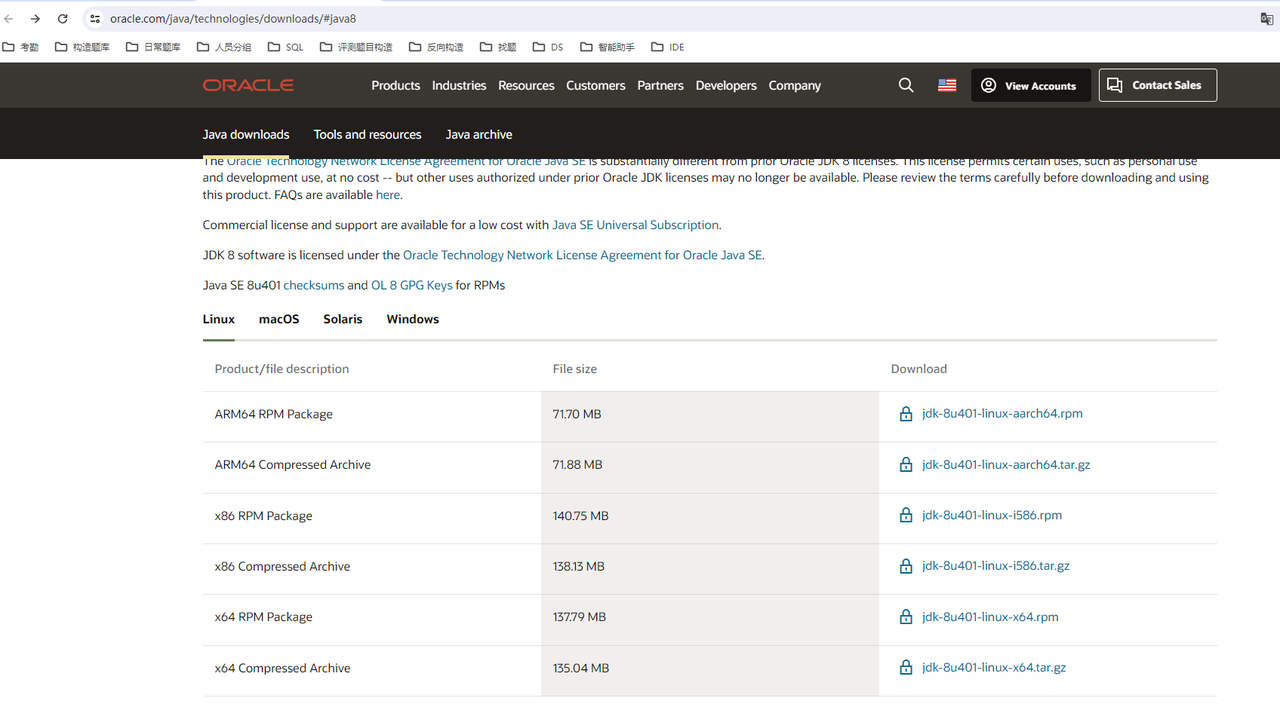Open the Resources menu

[526, 86]
